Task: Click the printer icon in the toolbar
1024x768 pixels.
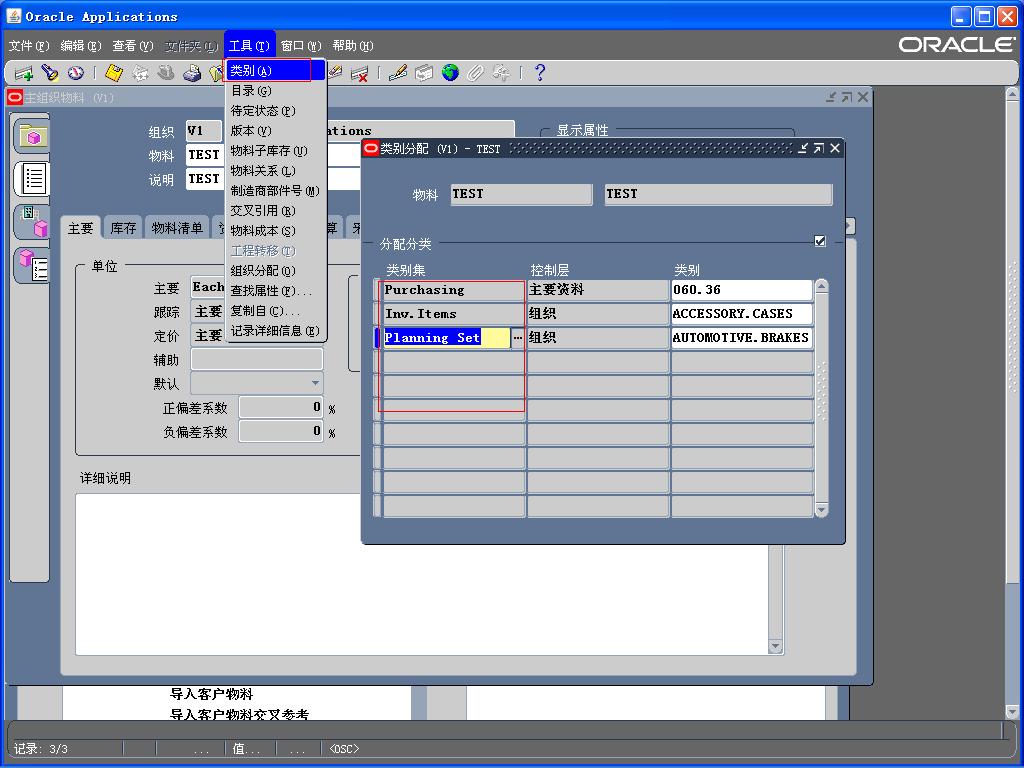Action: click(x=192, y=73)
